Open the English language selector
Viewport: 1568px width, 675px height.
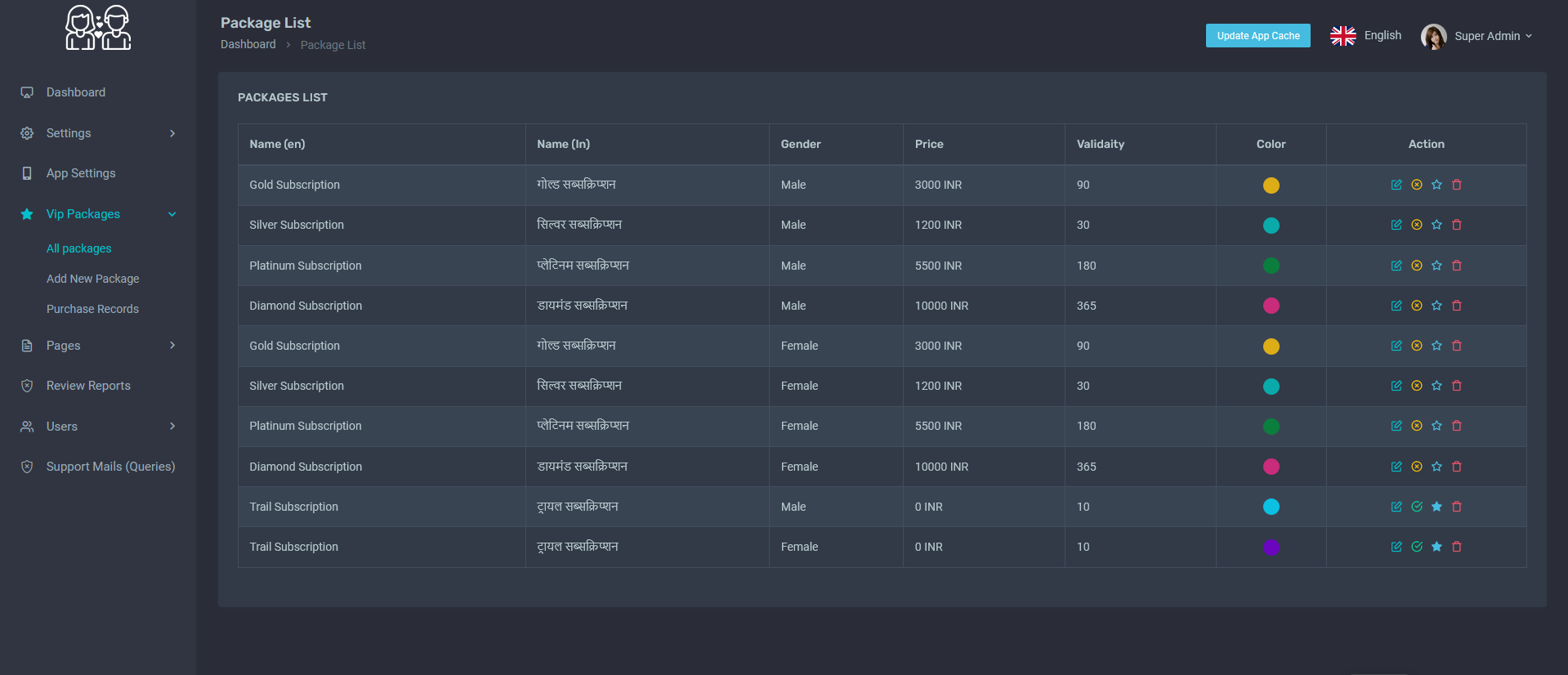tap(1366, 36)
